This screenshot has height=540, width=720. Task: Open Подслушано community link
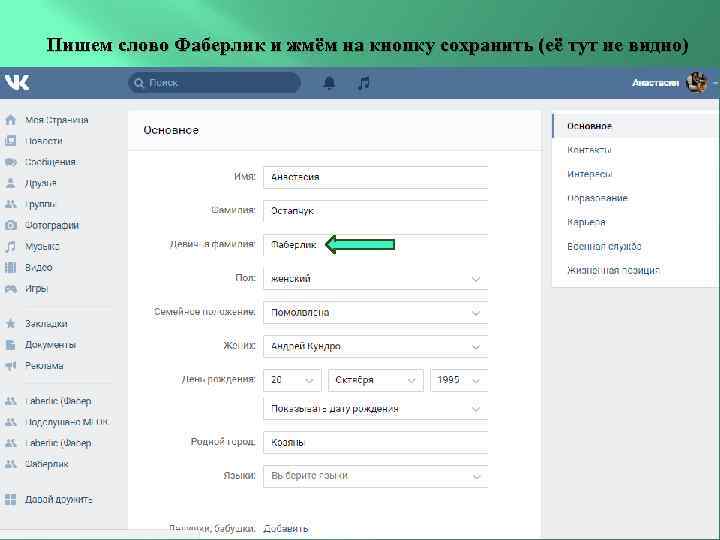pyautogui.click(x=67, y=422)
